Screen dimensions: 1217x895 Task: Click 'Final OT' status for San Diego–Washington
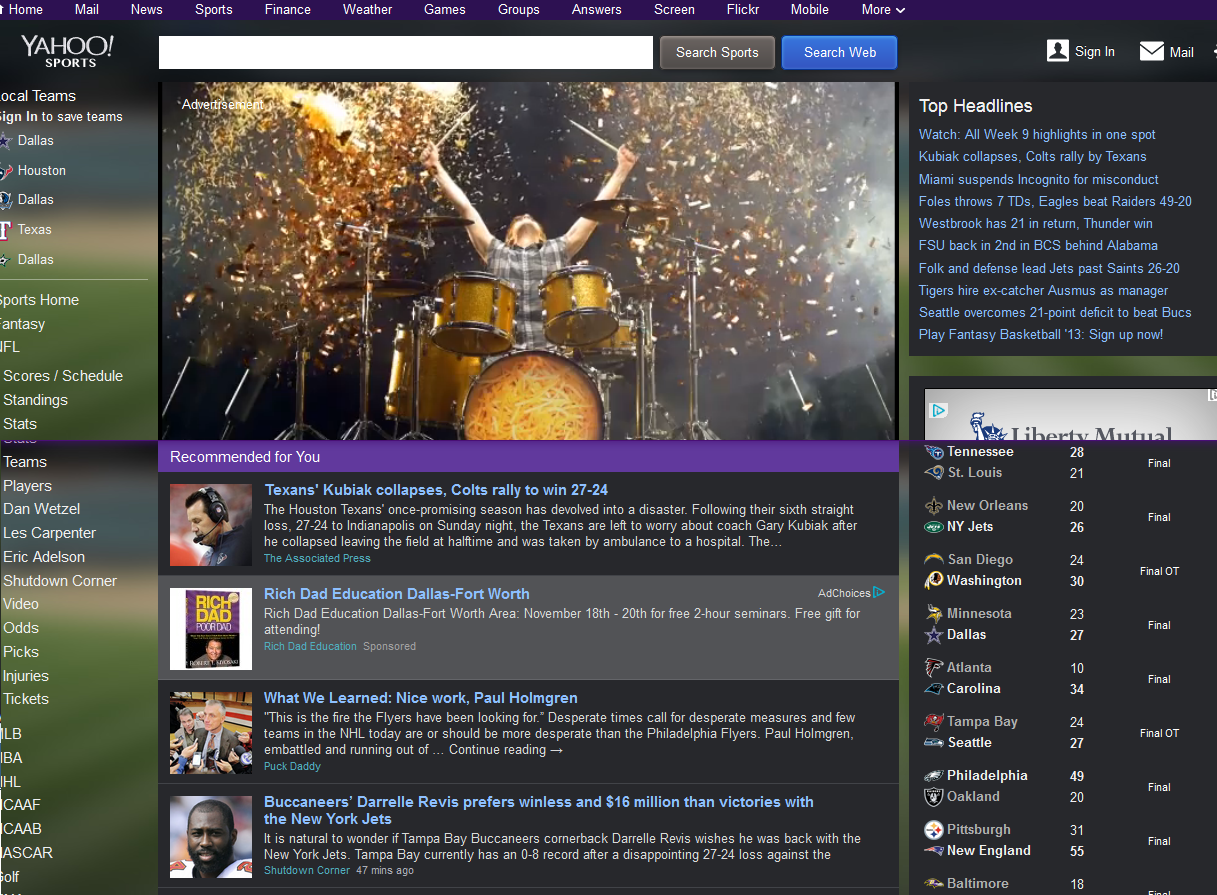[x=1159, y=571]
